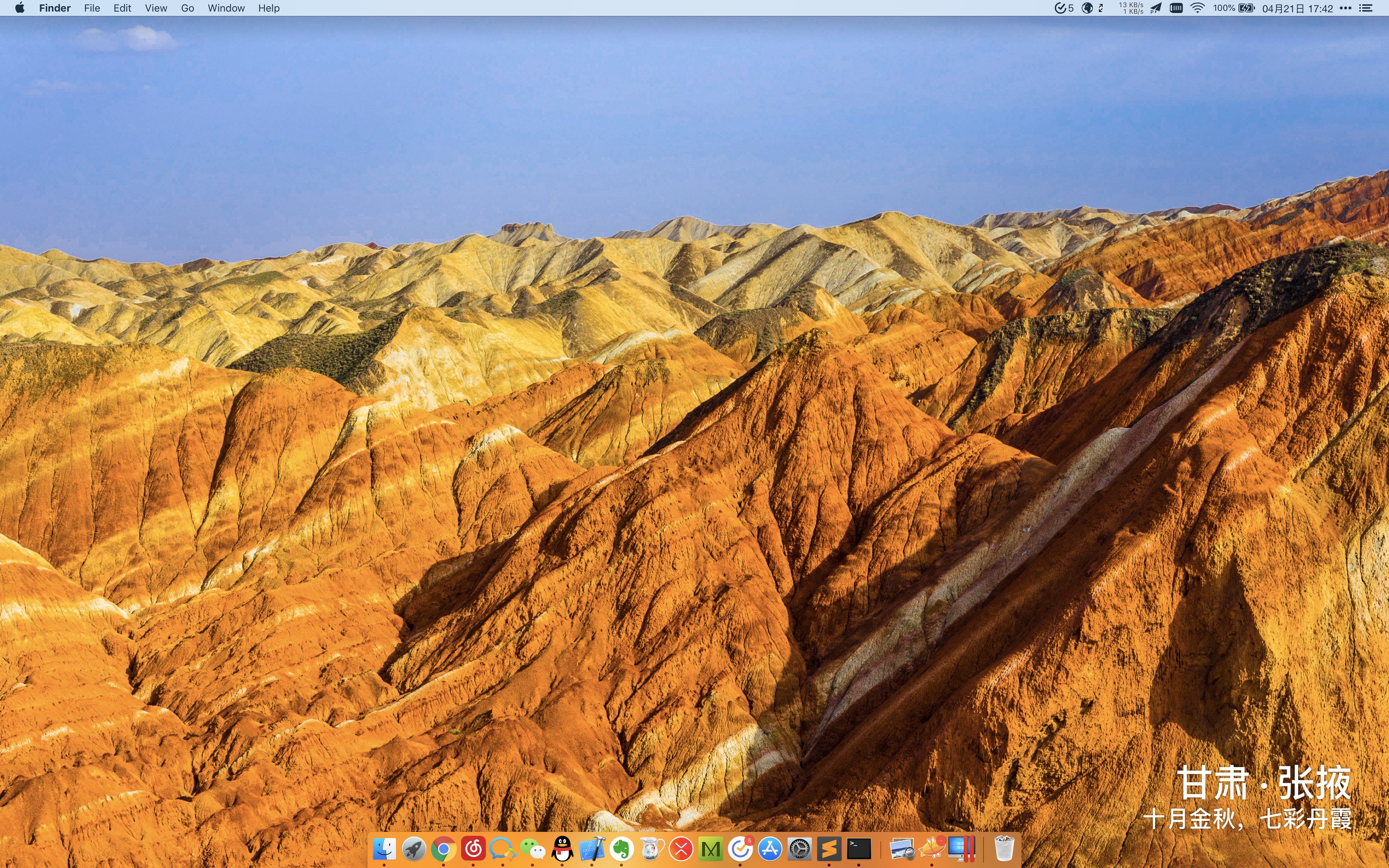Open the File menu
This screenshot has height=868, width=1389.
tap(92, 8)
